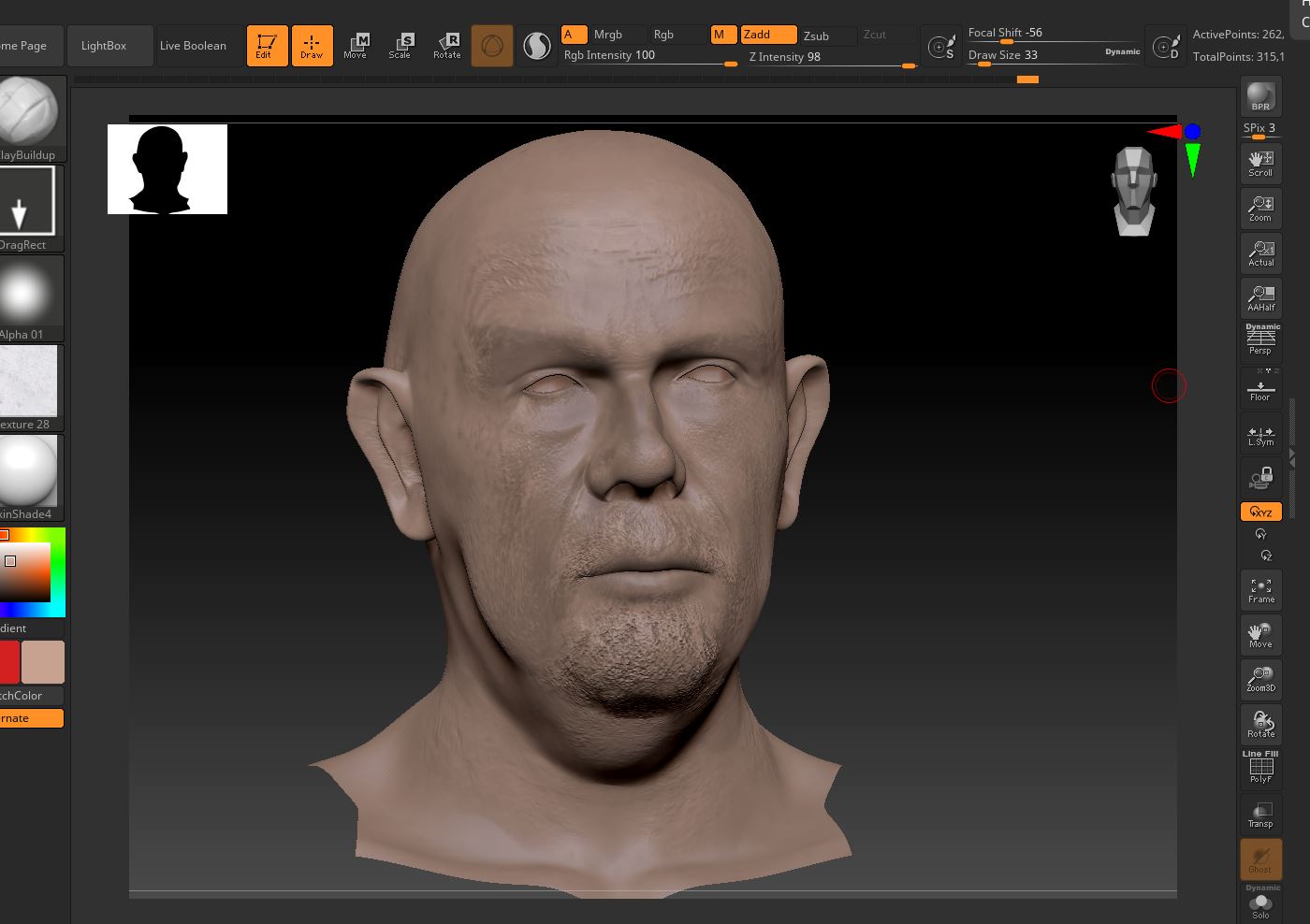Toggle the Floor grid
The image size is (1310, 924).
[1260, 387]
